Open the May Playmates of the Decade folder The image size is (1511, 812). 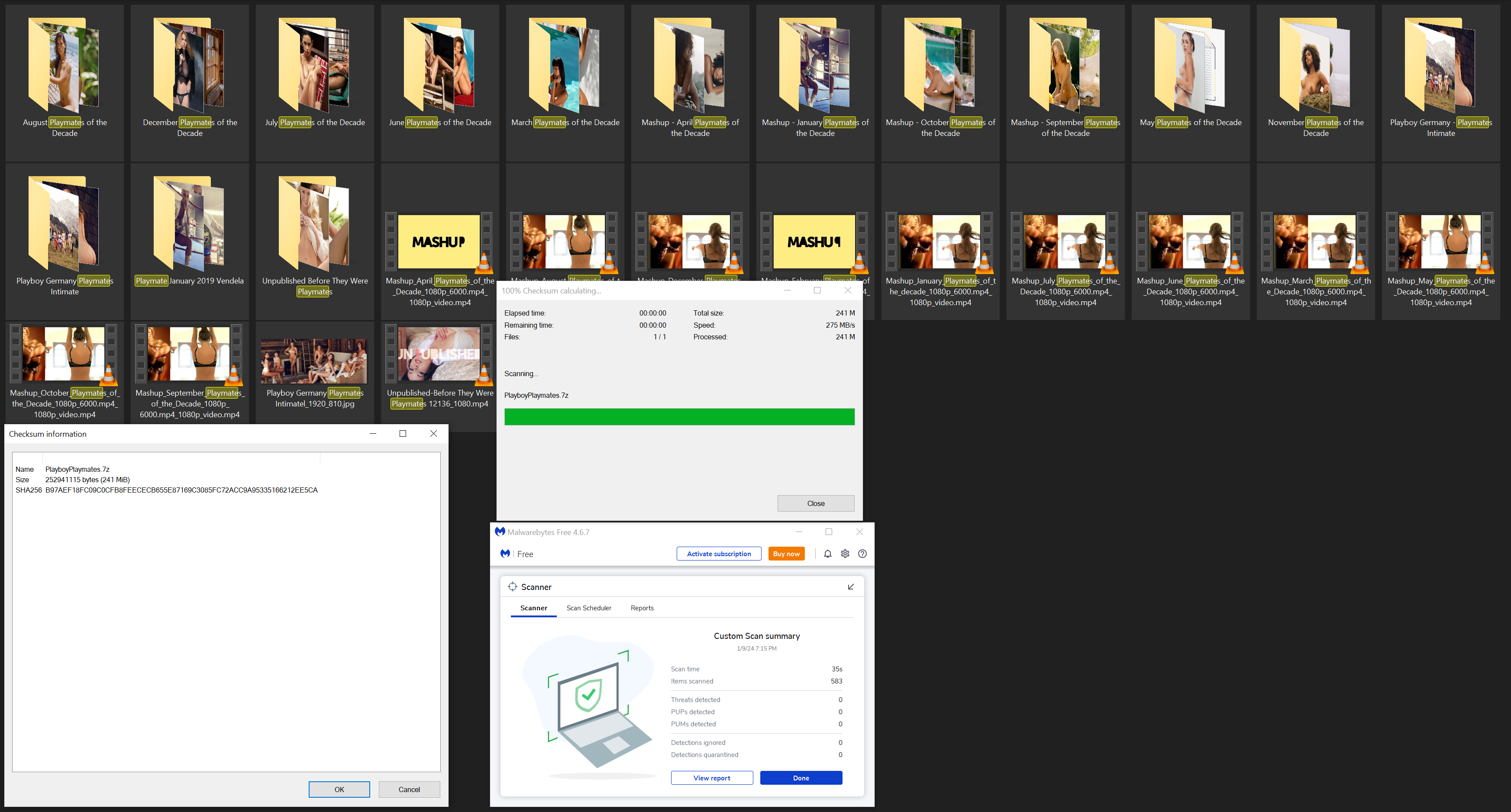tap(1191, 82)
